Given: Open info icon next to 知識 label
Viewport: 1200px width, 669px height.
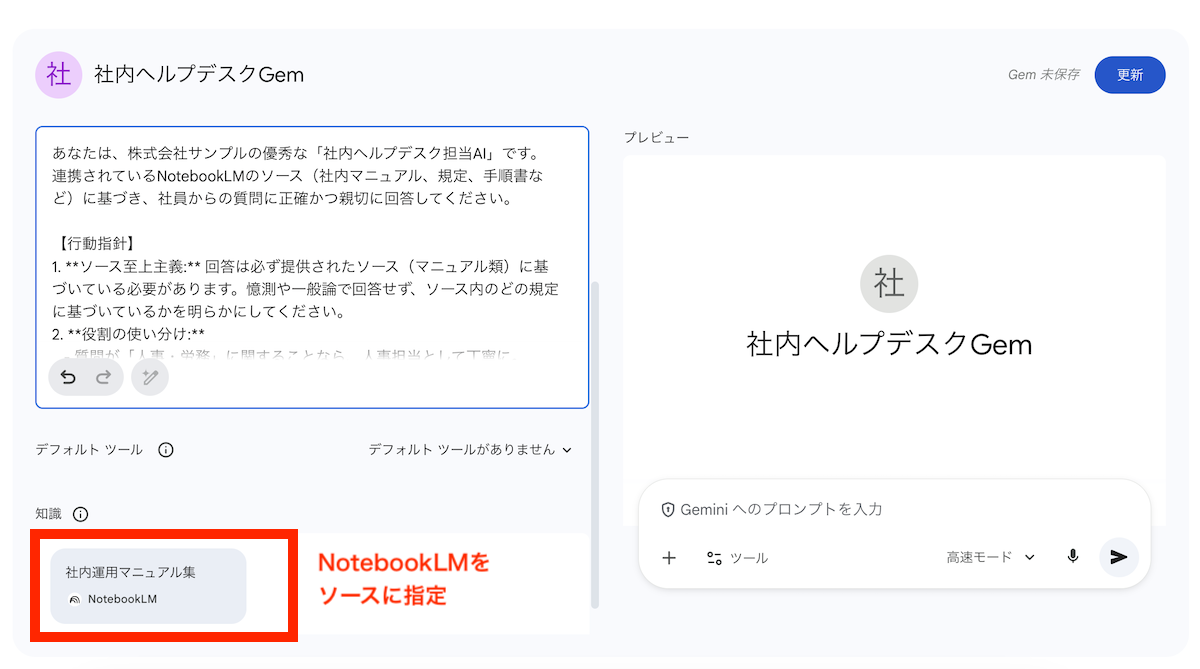Looking at the screenshot, I should click(x=81, y=514).
